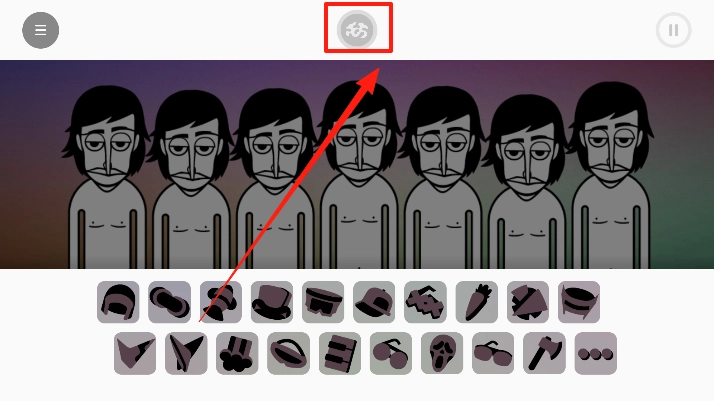The height and width of the screenshot is (401, 714).
Task: Pick the top hat sound icon
Action: [x=272, y=302]
